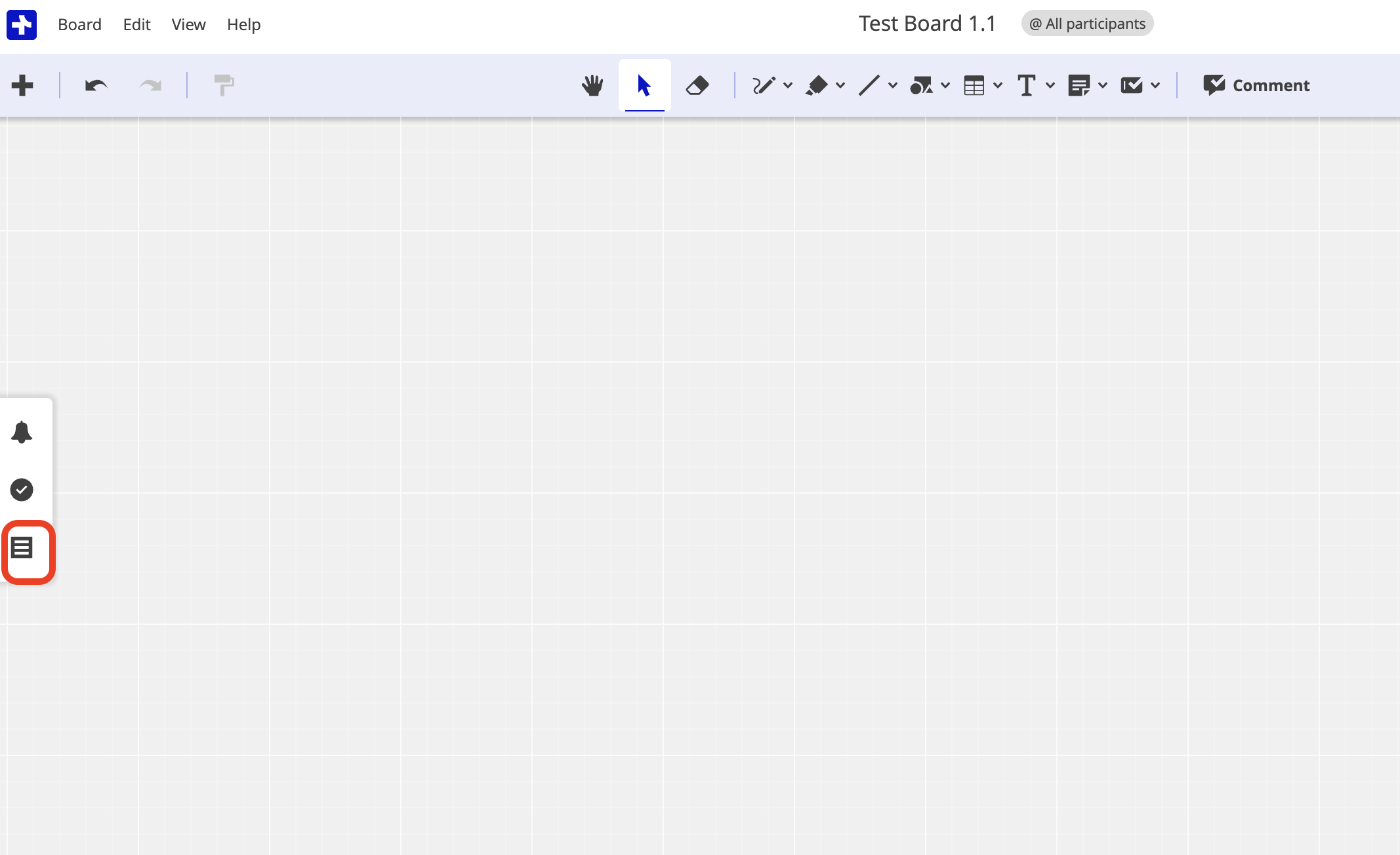
Task: Click the Comment button
Action: click(x=1256, y=85)
